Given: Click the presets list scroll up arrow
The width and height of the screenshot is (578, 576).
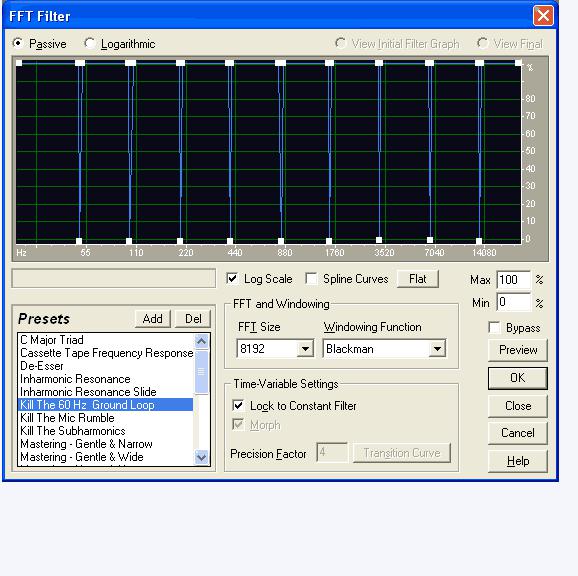Looking at the screenshot, I should click(x=201, y=342).
